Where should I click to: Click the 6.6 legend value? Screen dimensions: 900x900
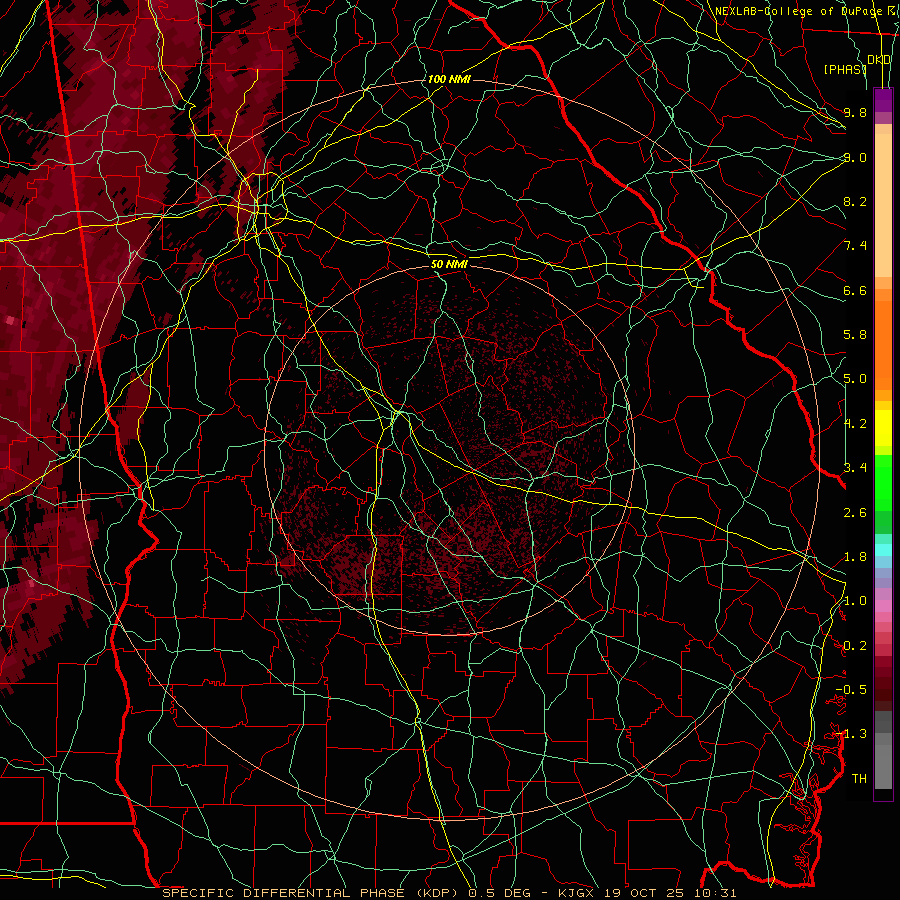tap(855, 290)
